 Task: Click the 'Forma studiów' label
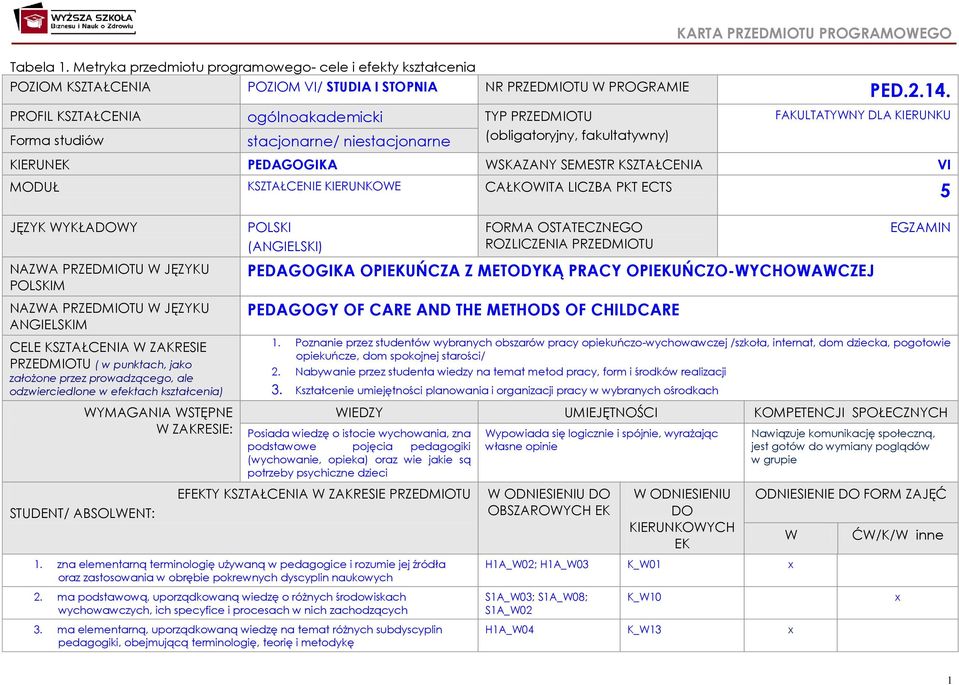point(57,141)
